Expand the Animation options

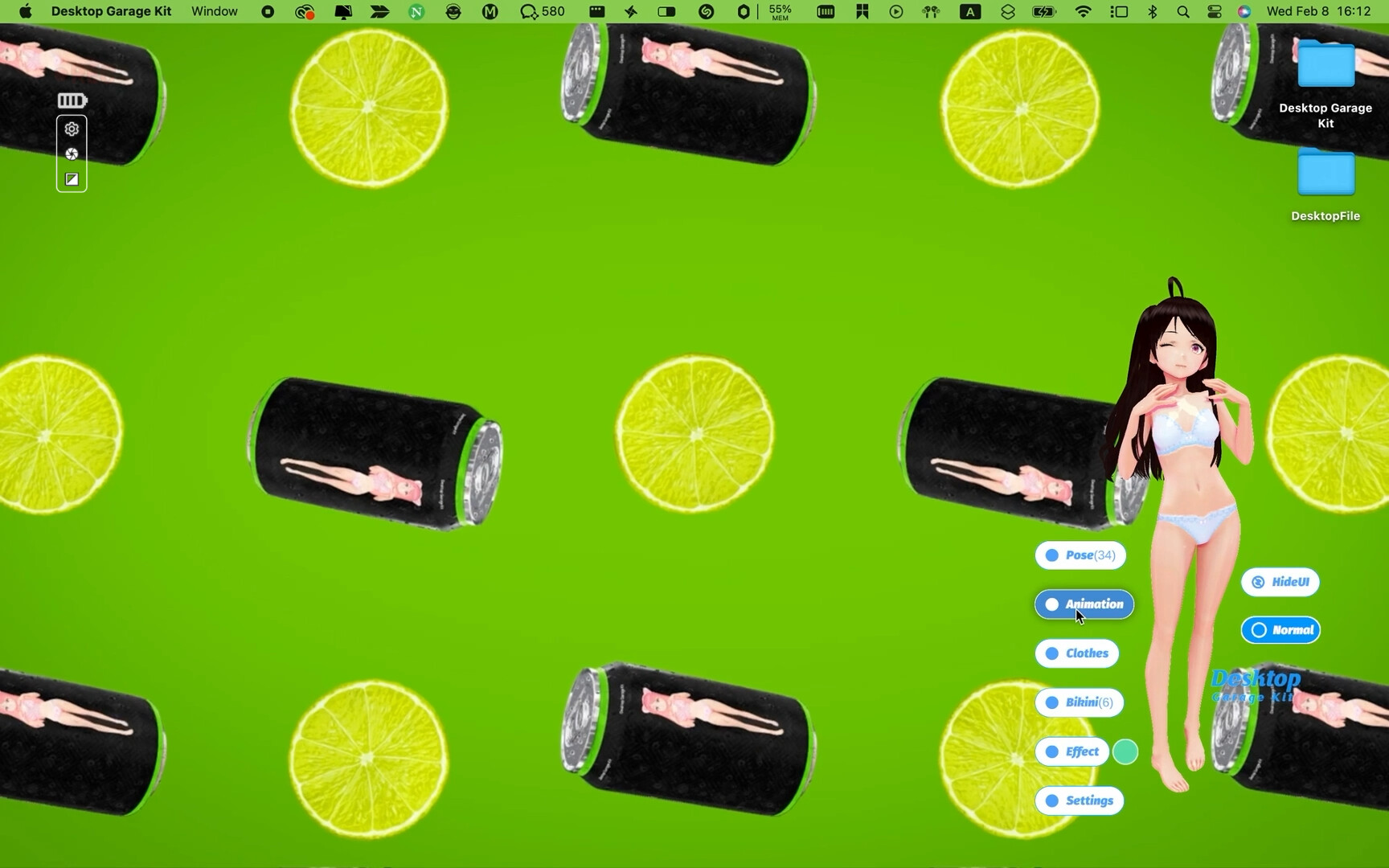pyautogui.click(x=1084, y=604)
